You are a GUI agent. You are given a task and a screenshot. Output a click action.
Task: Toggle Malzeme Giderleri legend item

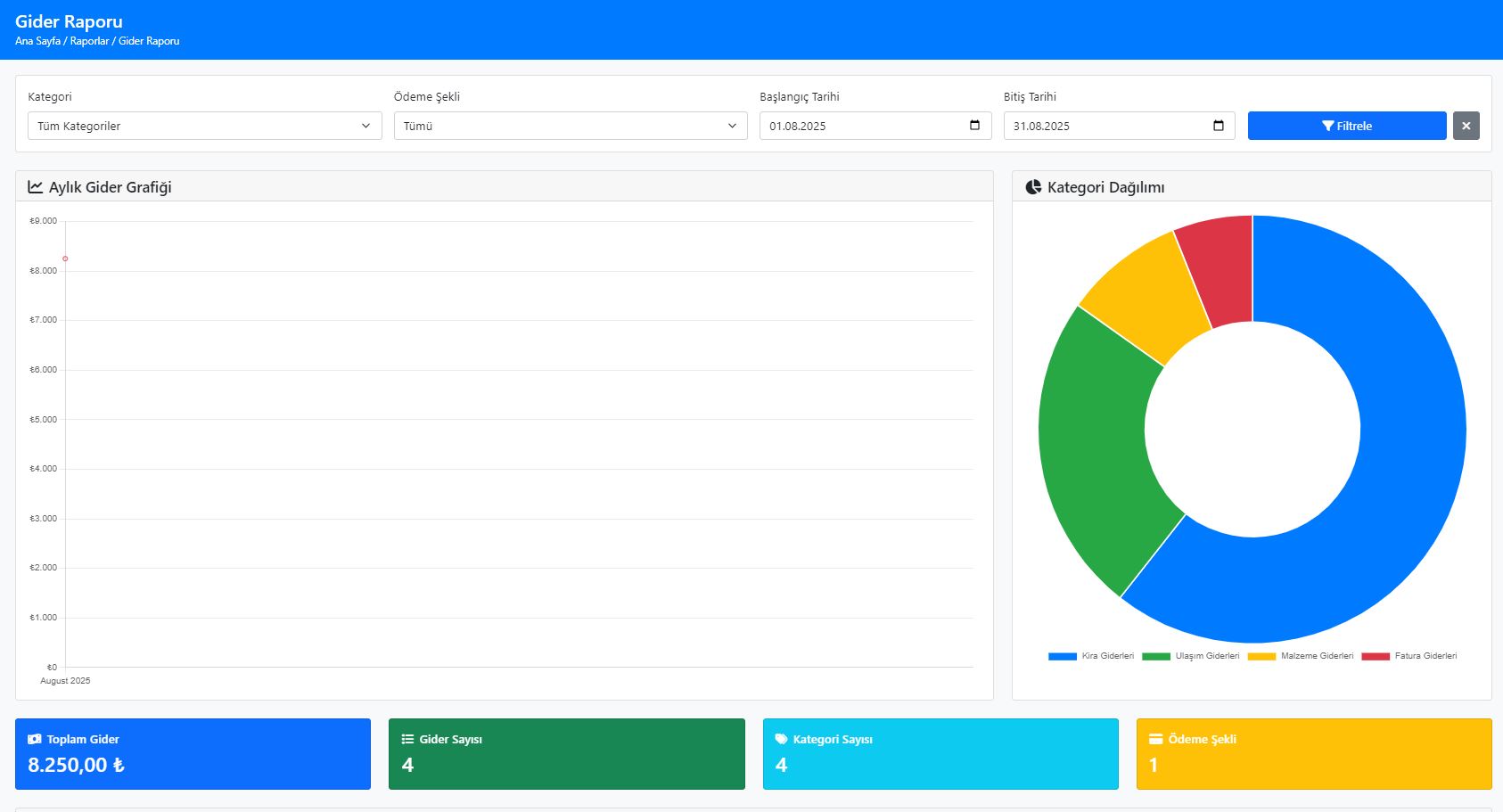[x=1301, y=656]
